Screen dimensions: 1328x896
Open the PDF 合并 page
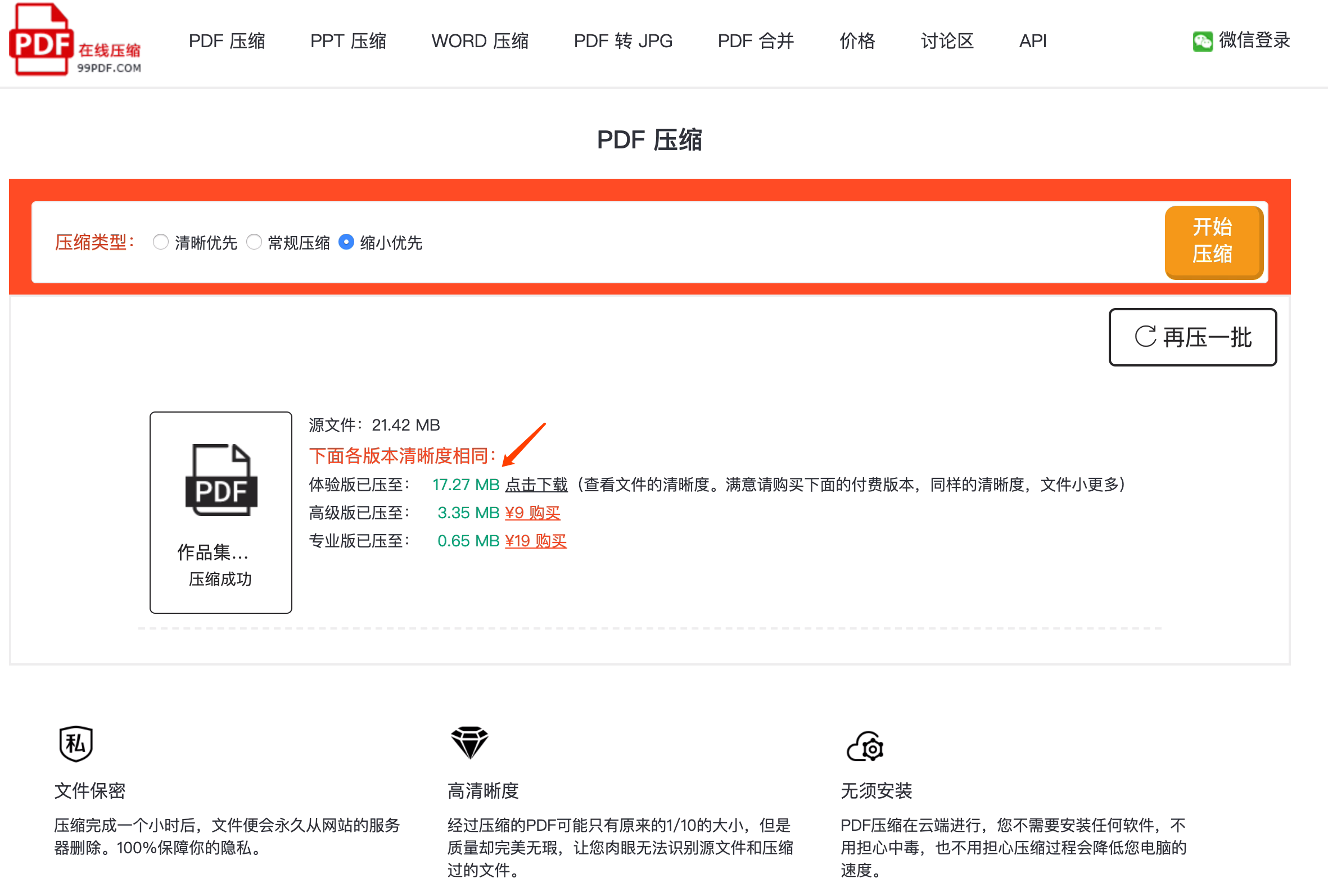pos(756,41)
